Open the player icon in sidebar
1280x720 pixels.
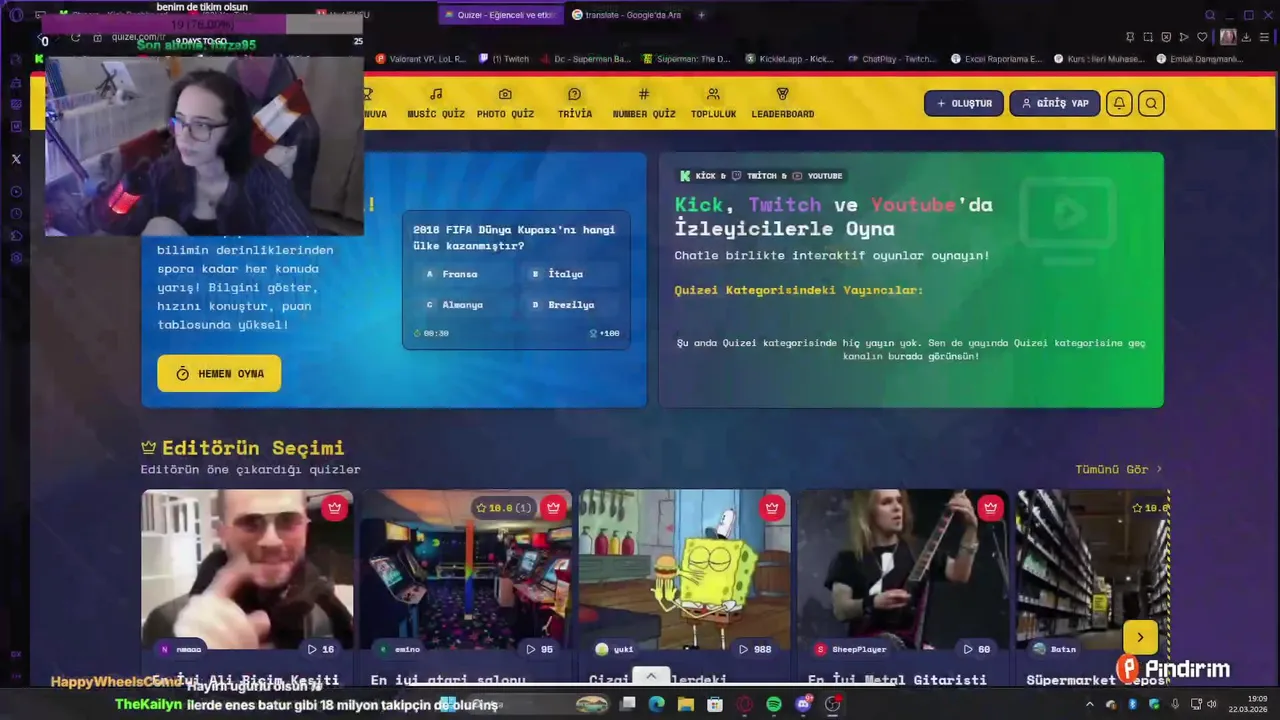point(16,192)
